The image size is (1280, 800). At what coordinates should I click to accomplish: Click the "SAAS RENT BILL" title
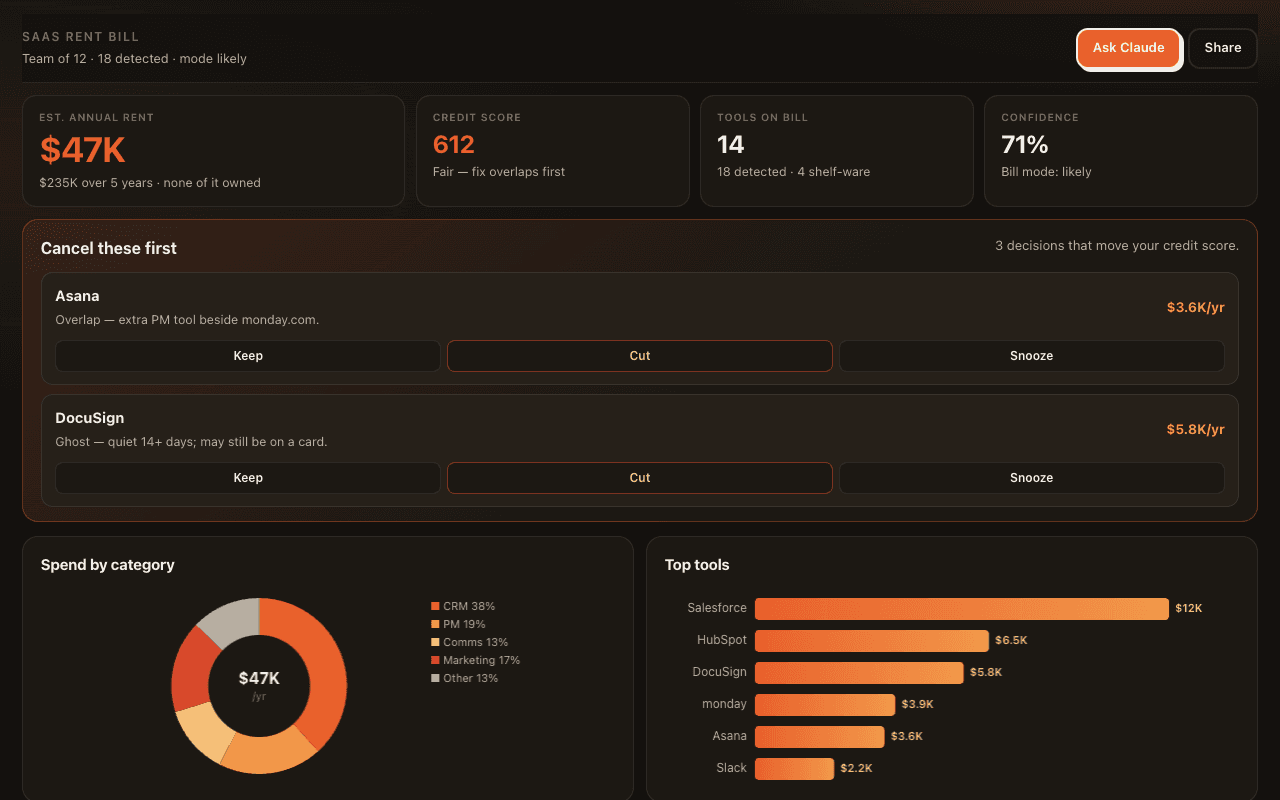pyautogui.click(x=81, y=37)
